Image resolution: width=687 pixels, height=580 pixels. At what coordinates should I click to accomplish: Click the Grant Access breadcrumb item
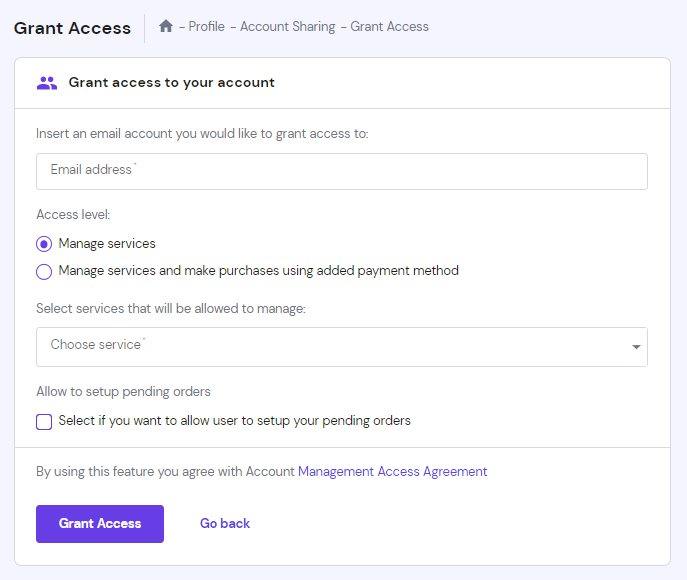click(x=389, y=27)
